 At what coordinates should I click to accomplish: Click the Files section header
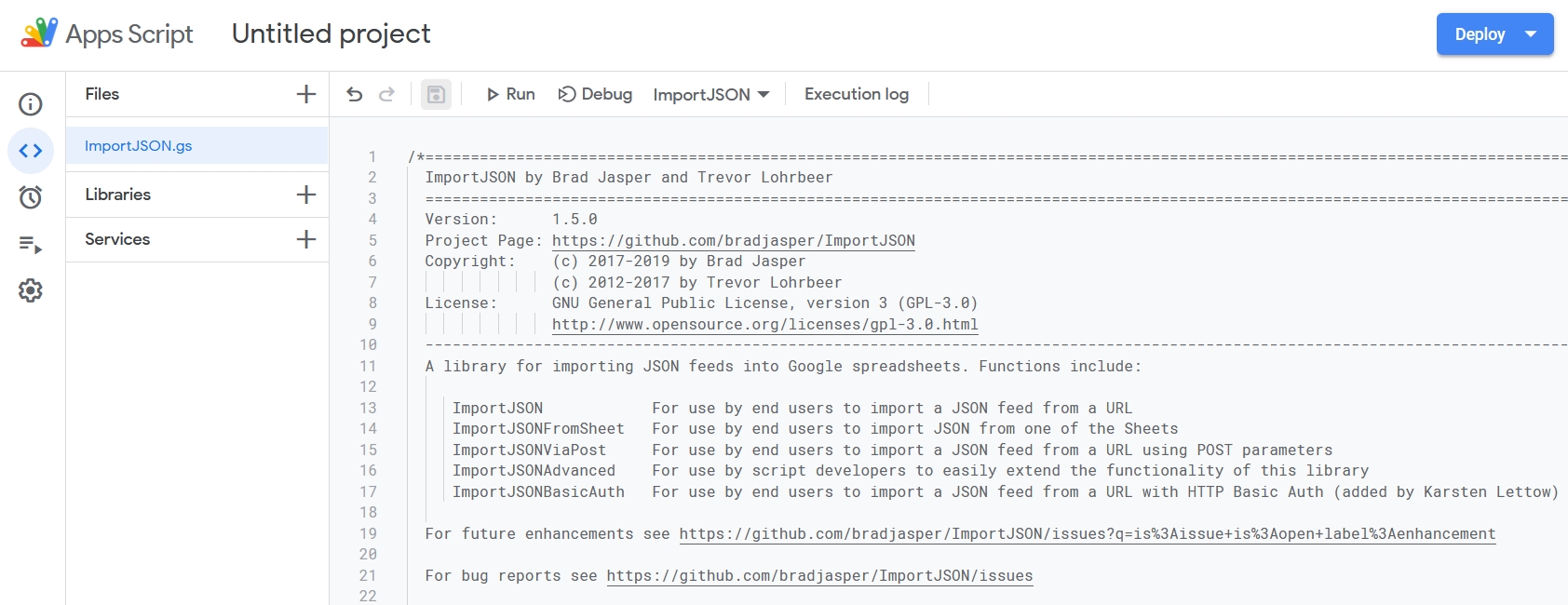102,94
